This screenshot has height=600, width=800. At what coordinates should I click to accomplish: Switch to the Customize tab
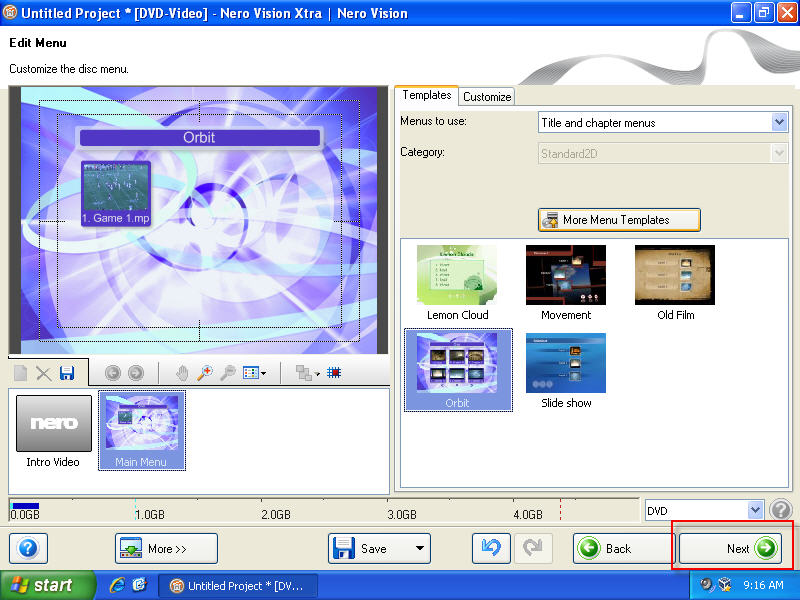[487, 96]
